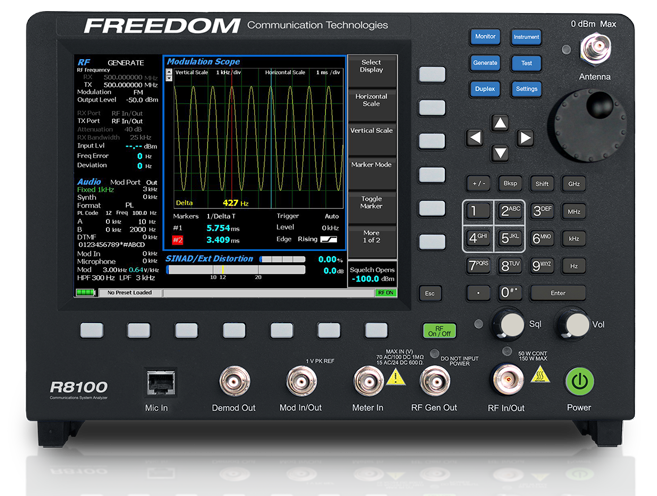Viewport: 657px width, 496px height.
Task: Click the large rotary tuning knob
Action: click(x=590, y=126)
